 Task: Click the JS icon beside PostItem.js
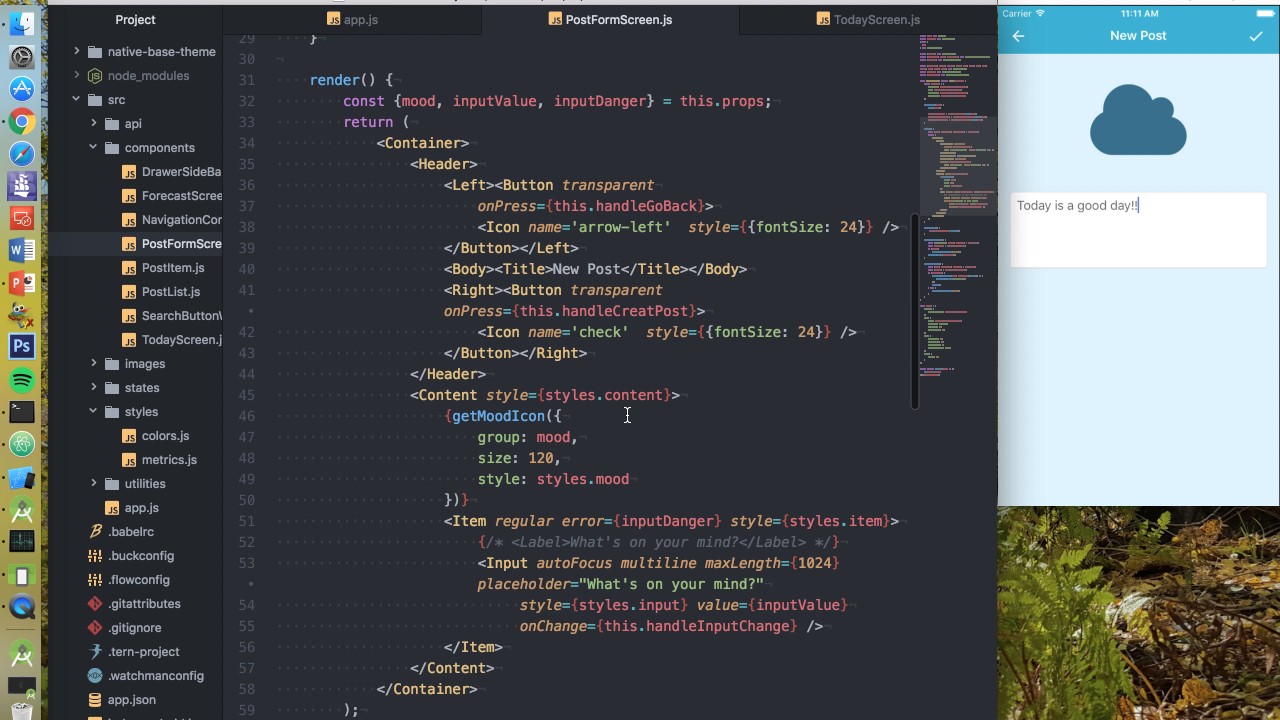point(129,268)
